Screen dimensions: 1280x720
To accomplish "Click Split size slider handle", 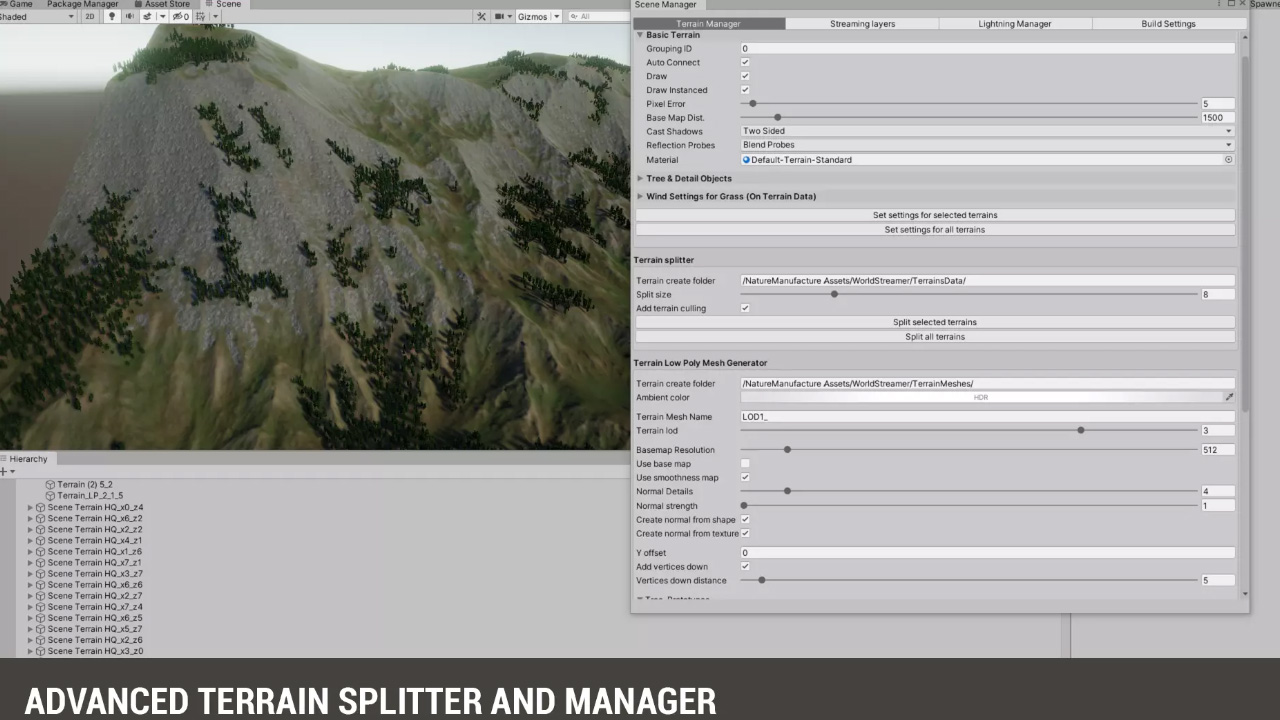I will coord(834,294).
